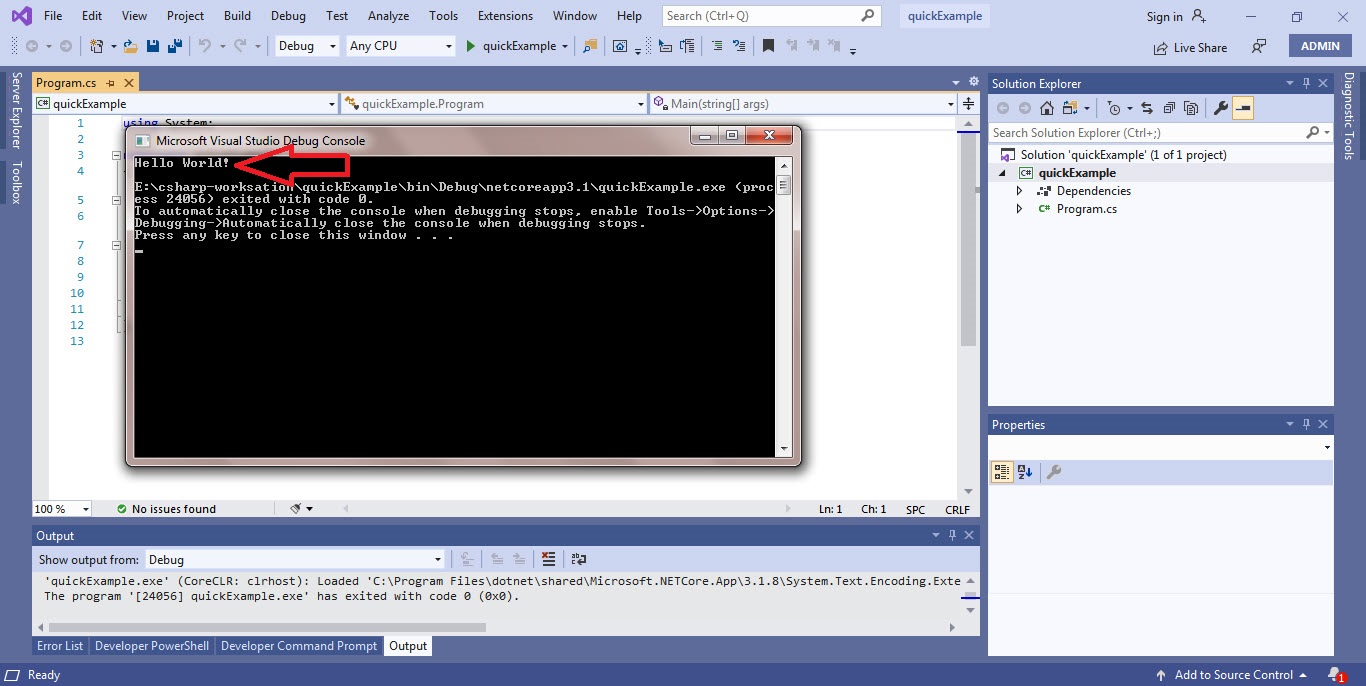Image resolution: width=1366 pixels, height=686 pixels.
Task: Click Alphabetical sort icon in Properties panel
Action: [1025, 472]
